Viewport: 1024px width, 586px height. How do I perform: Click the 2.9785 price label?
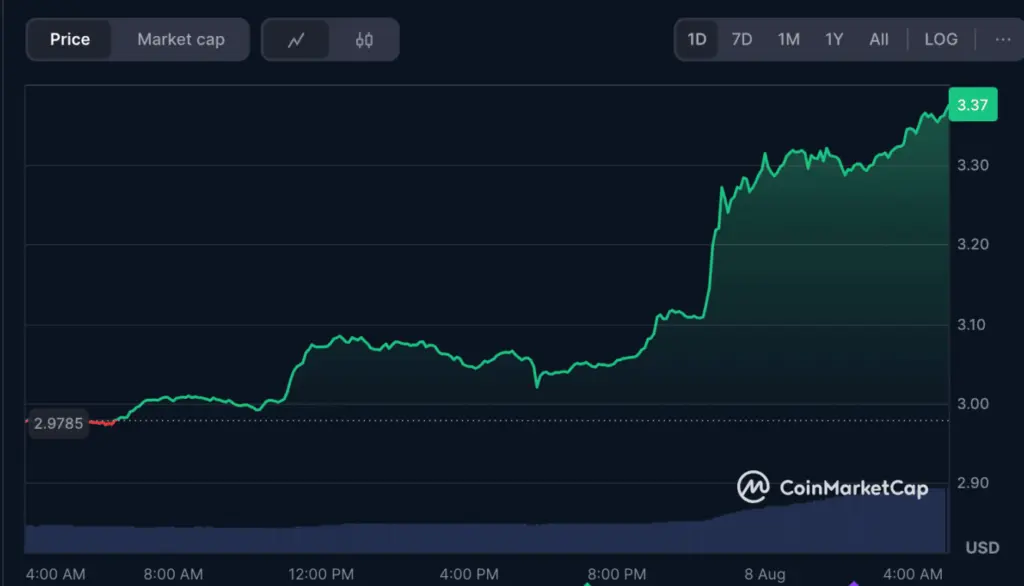[x=58, y=423]
